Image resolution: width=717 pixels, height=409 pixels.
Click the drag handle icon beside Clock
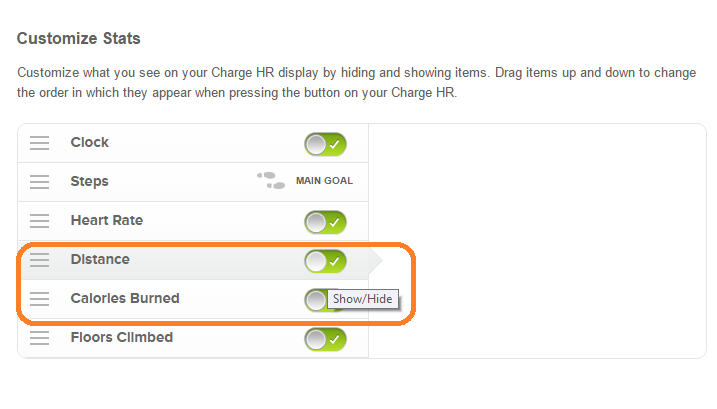click(39, 143)
